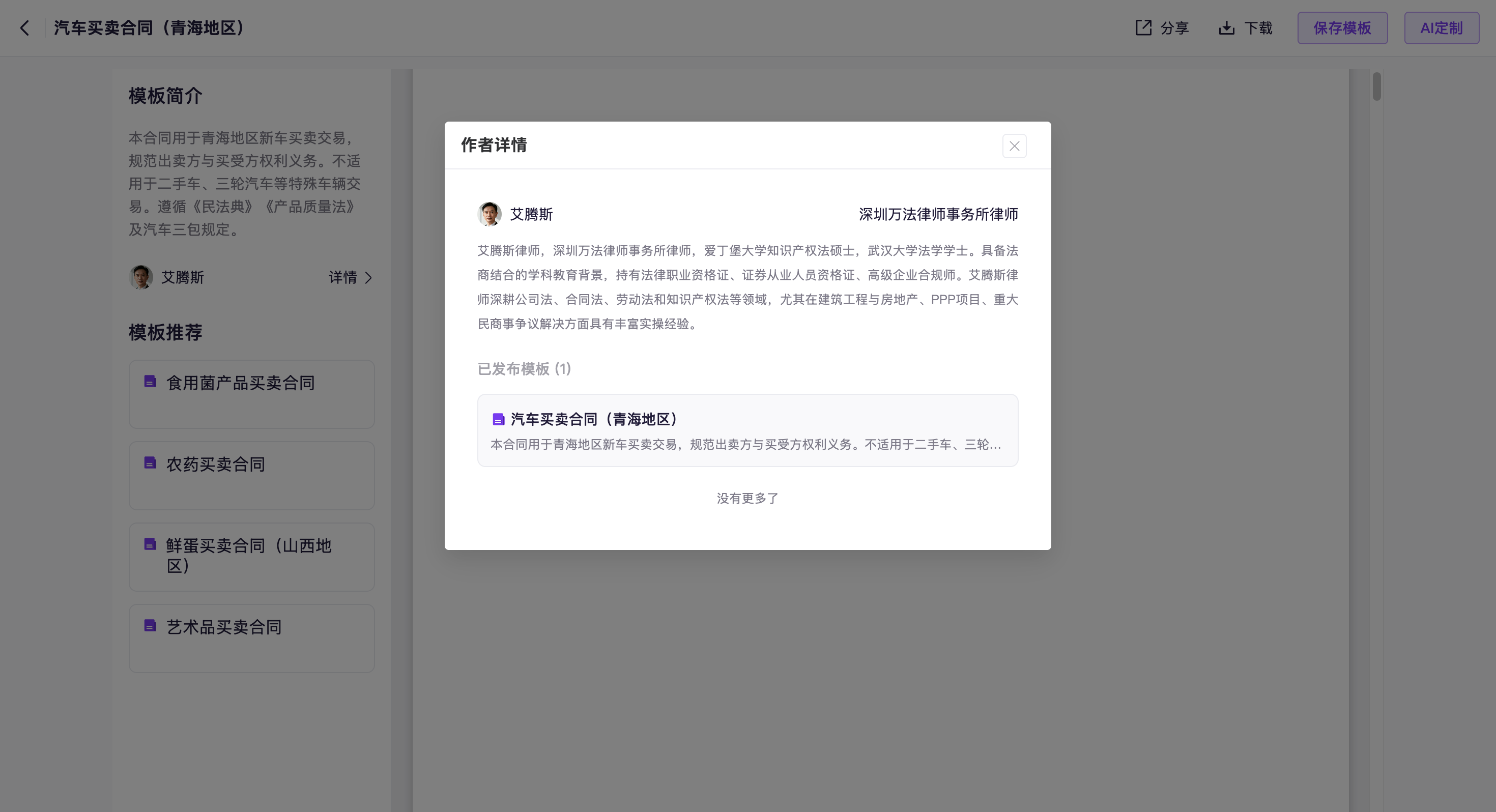Click 艾腾斯 avatar in left sidebar

pos(140,277)
